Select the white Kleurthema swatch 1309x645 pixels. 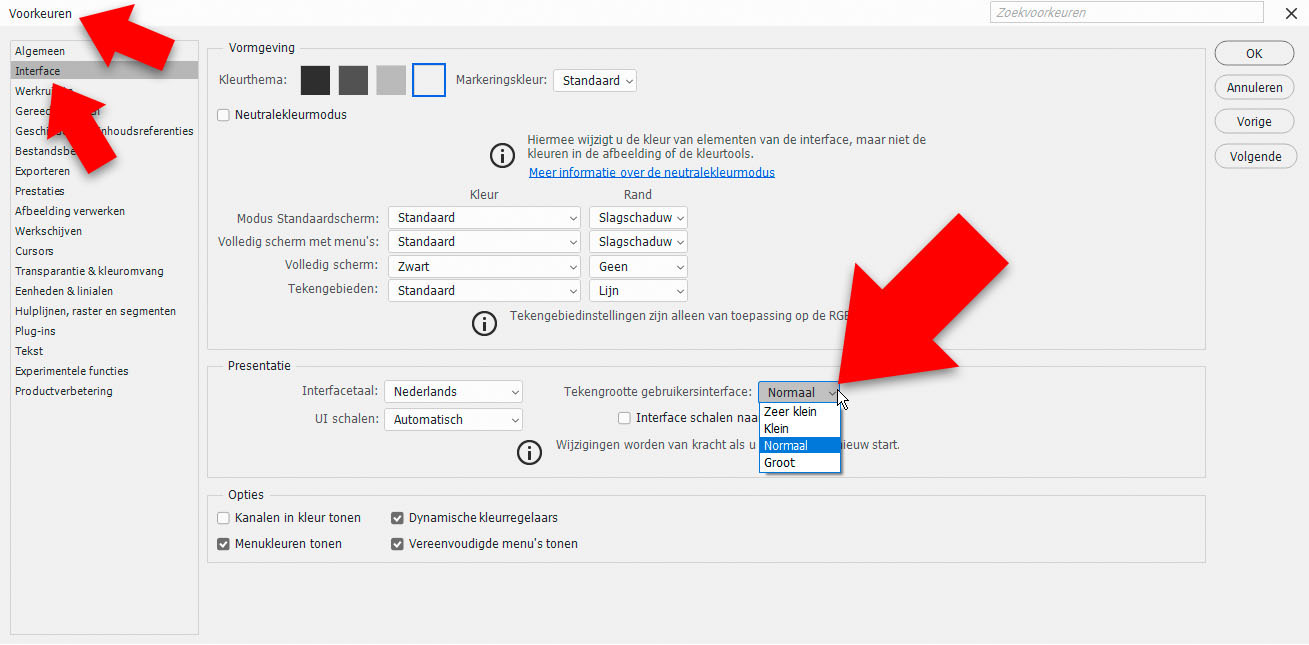click(x=429, y=80)
